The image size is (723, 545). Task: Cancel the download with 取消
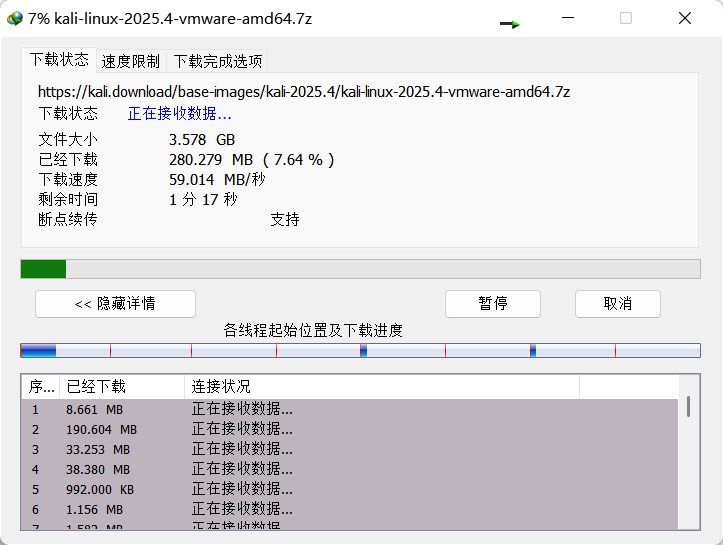[x=617, y=304]
